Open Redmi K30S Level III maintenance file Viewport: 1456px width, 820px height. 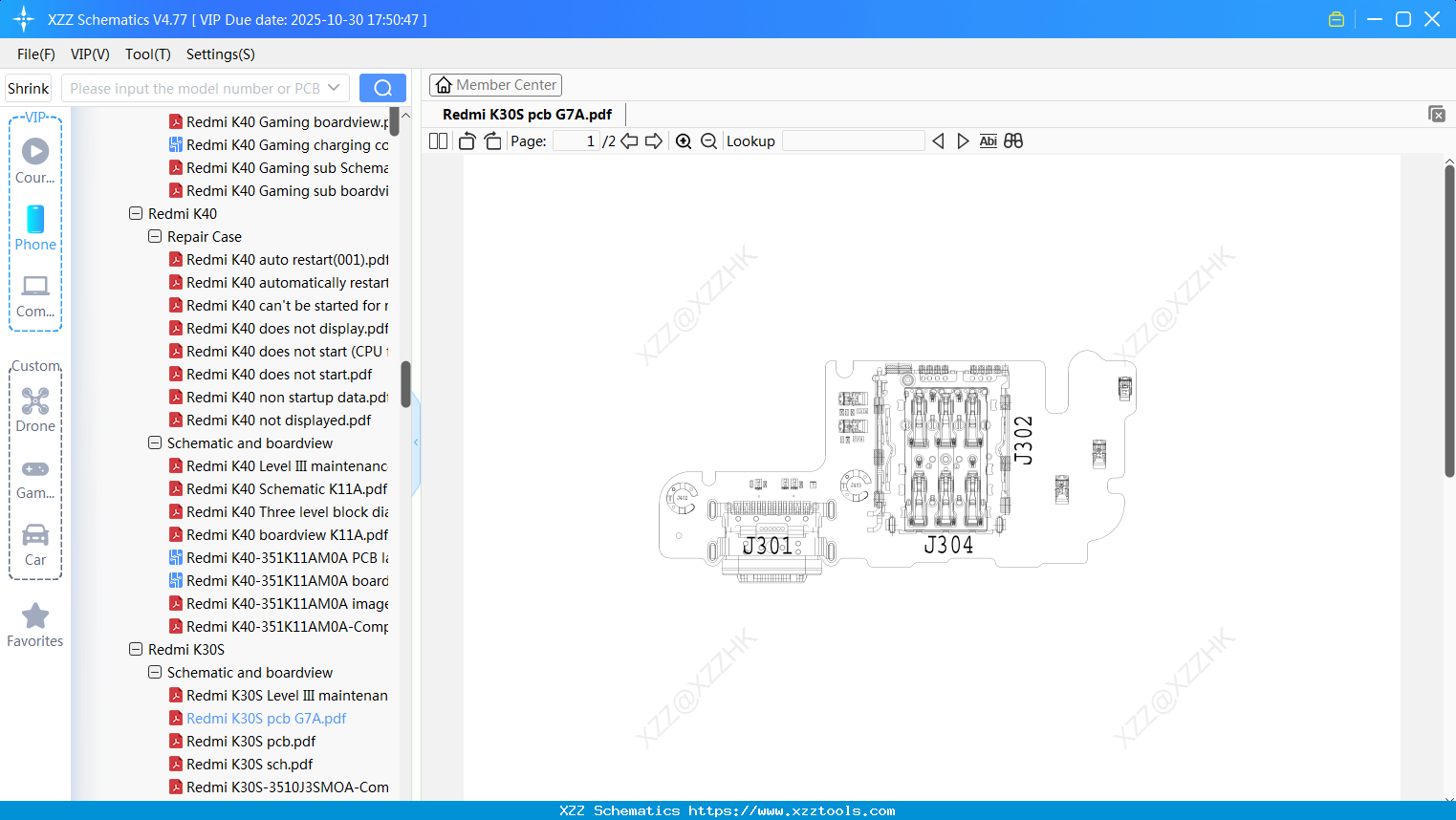click(279, 695)
